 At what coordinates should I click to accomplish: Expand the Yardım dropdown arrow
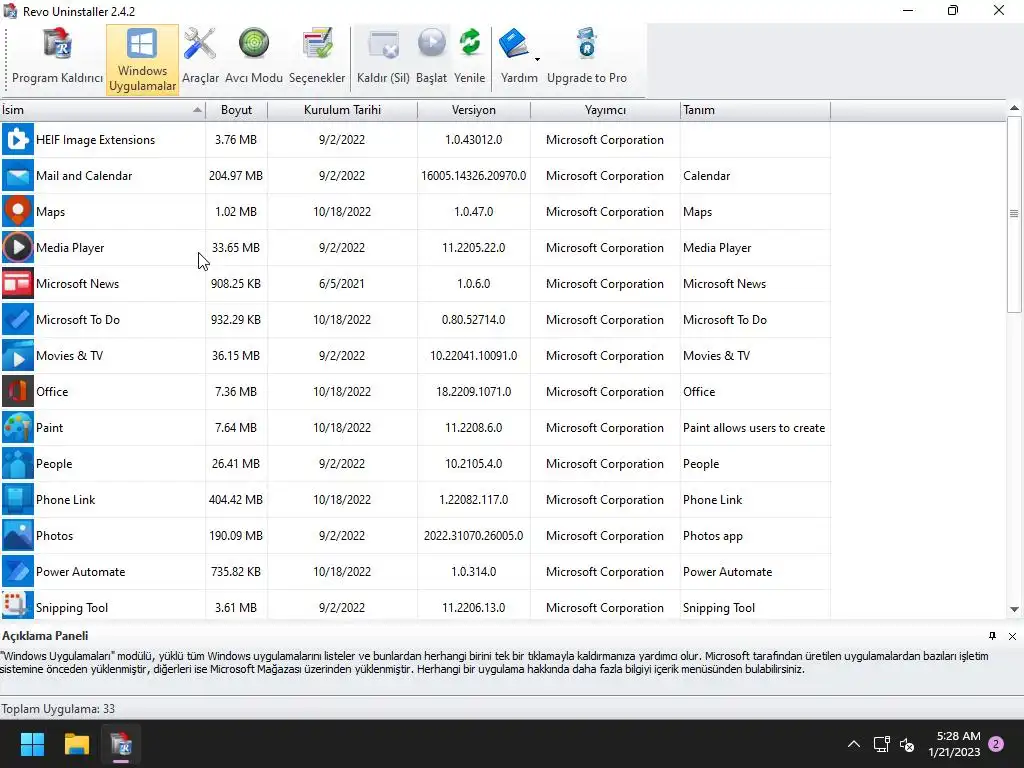(x=537, y=59)
